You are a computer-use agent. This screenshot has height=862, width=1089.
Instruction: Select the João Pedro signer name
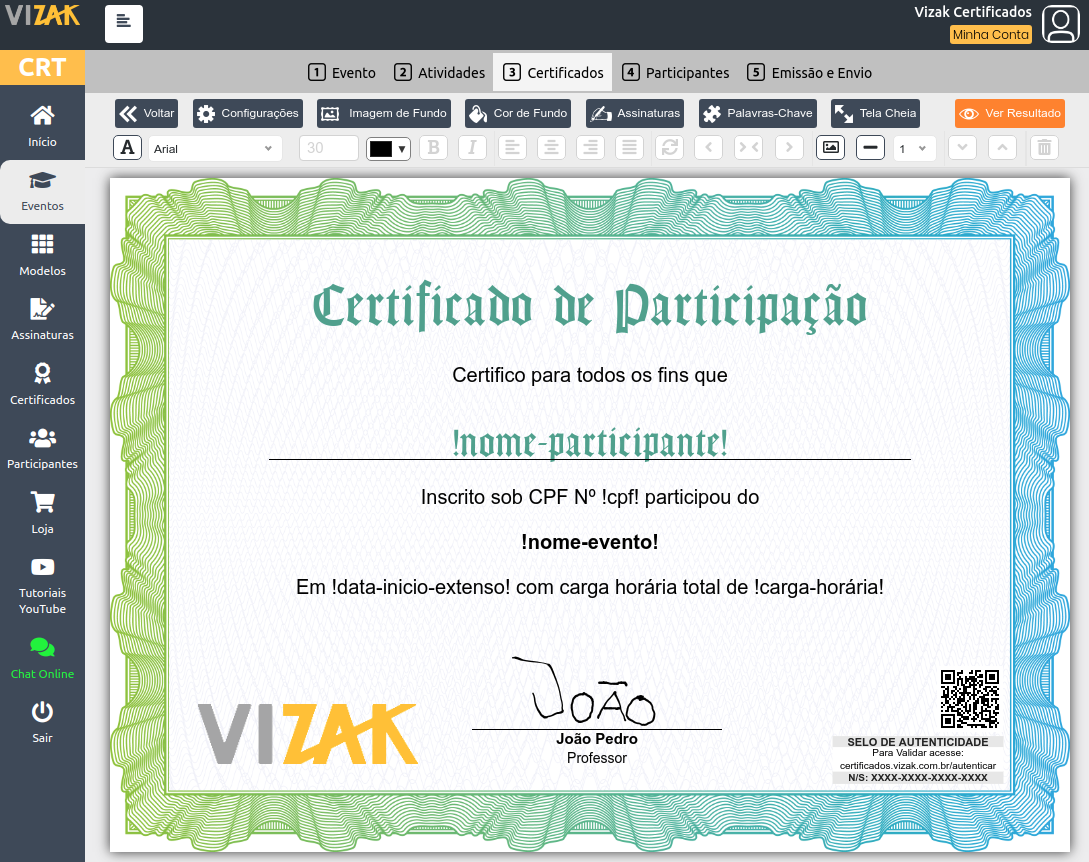pos(597,739)
